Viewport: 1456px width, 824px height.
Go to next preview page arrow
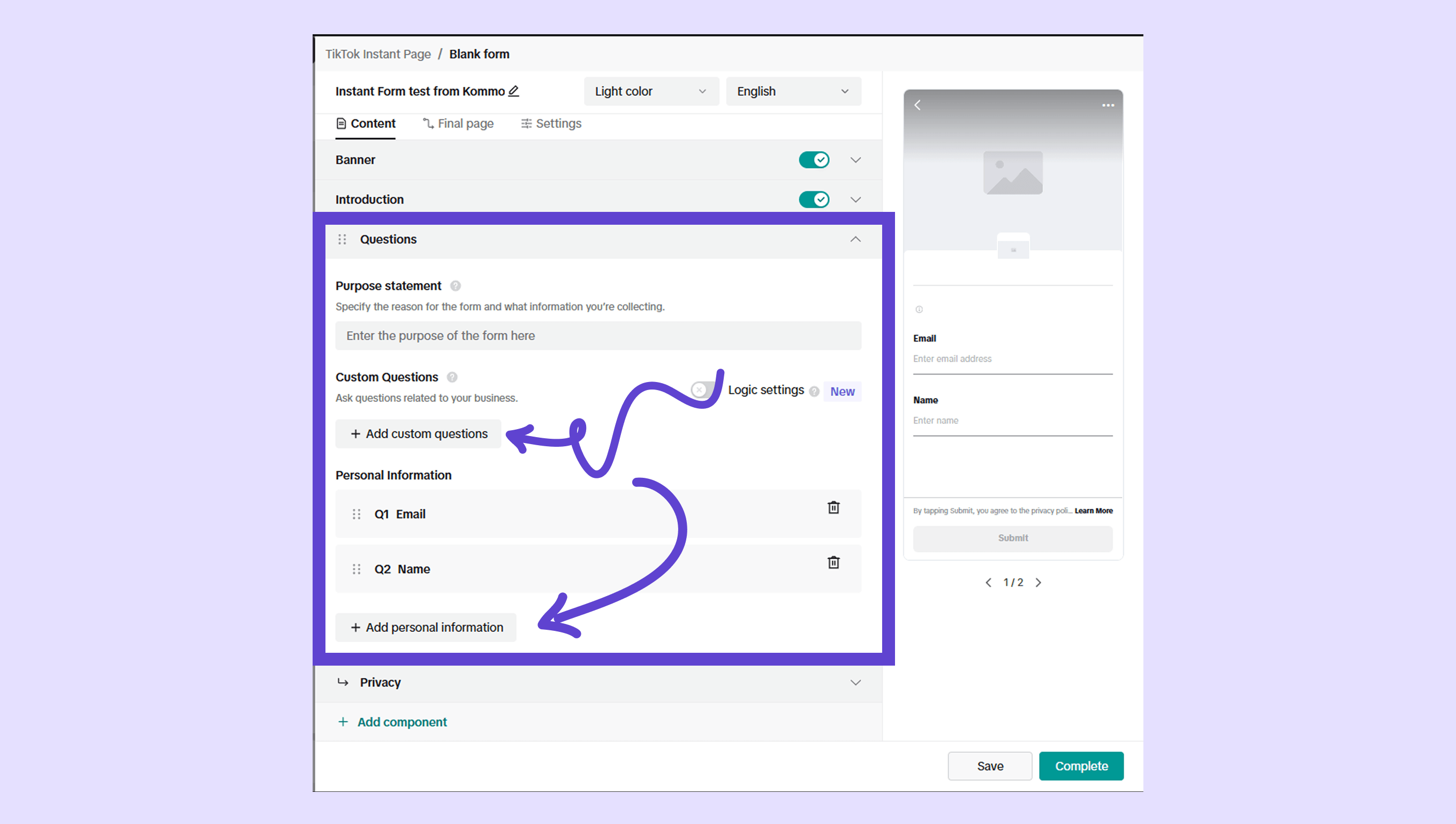click(1038, 582)
